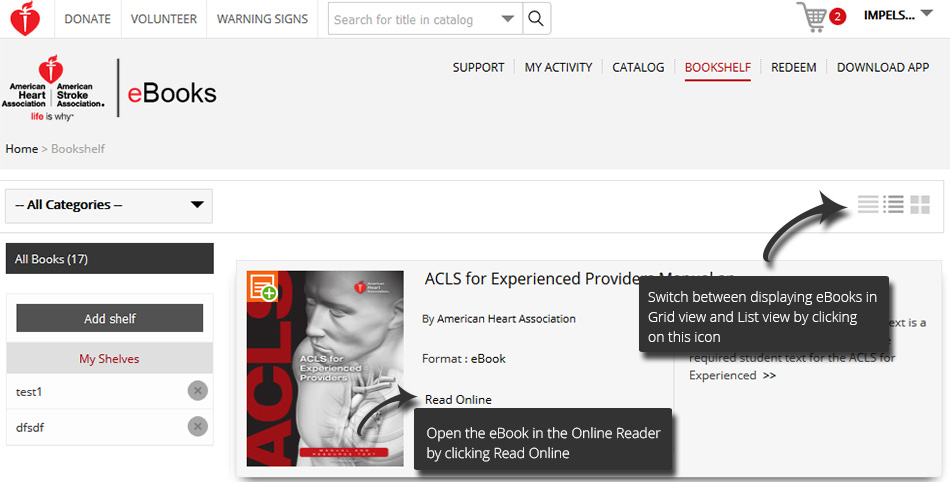Viewport: 950px width, 482px height.
Task: Delete the dfsdf shelf
Action: (198, 427)
